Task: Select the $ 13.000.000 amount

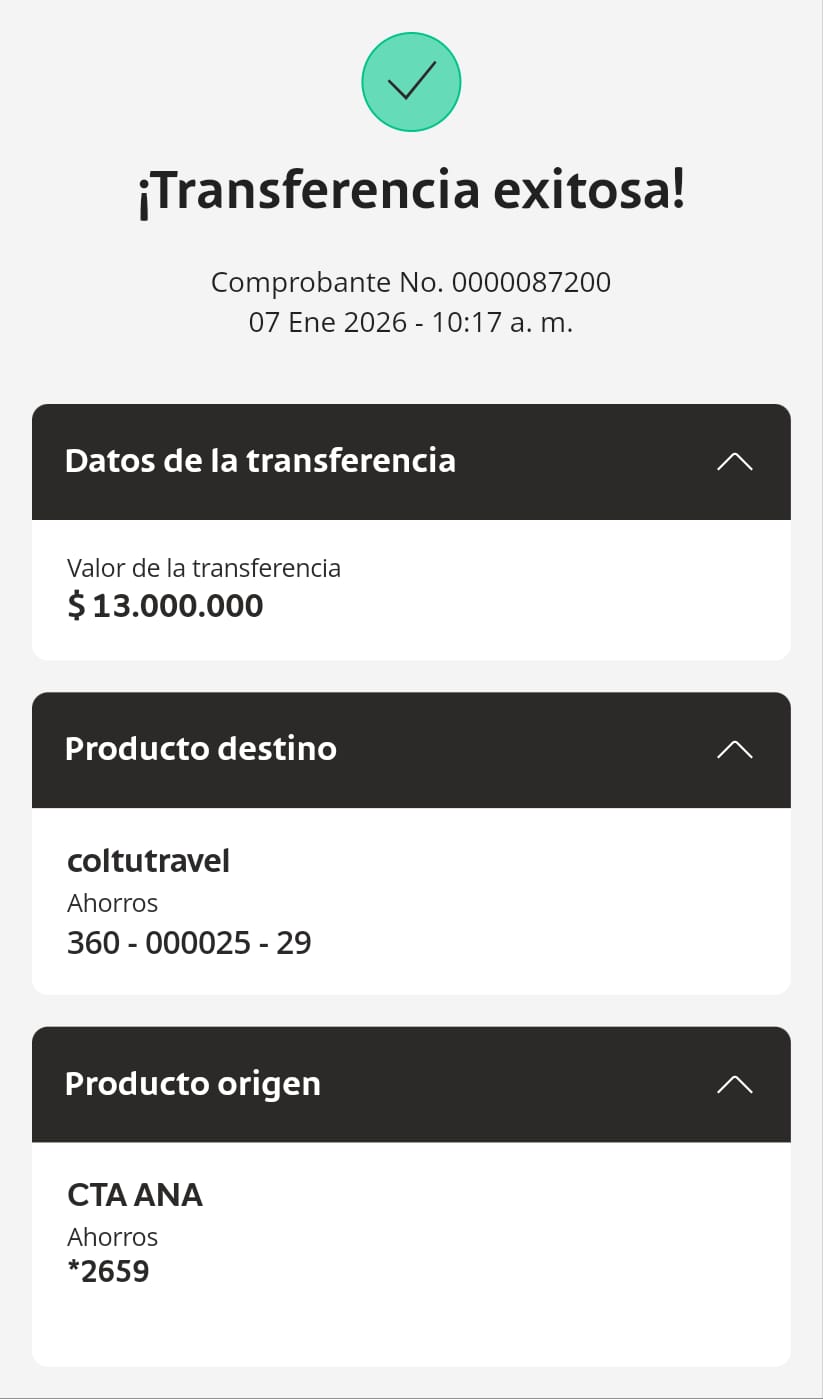Action: [177, 606]
